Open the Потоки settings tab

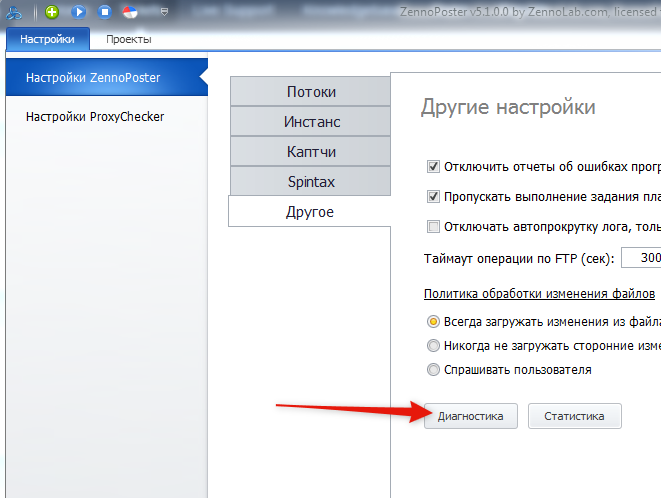point(311,92)
